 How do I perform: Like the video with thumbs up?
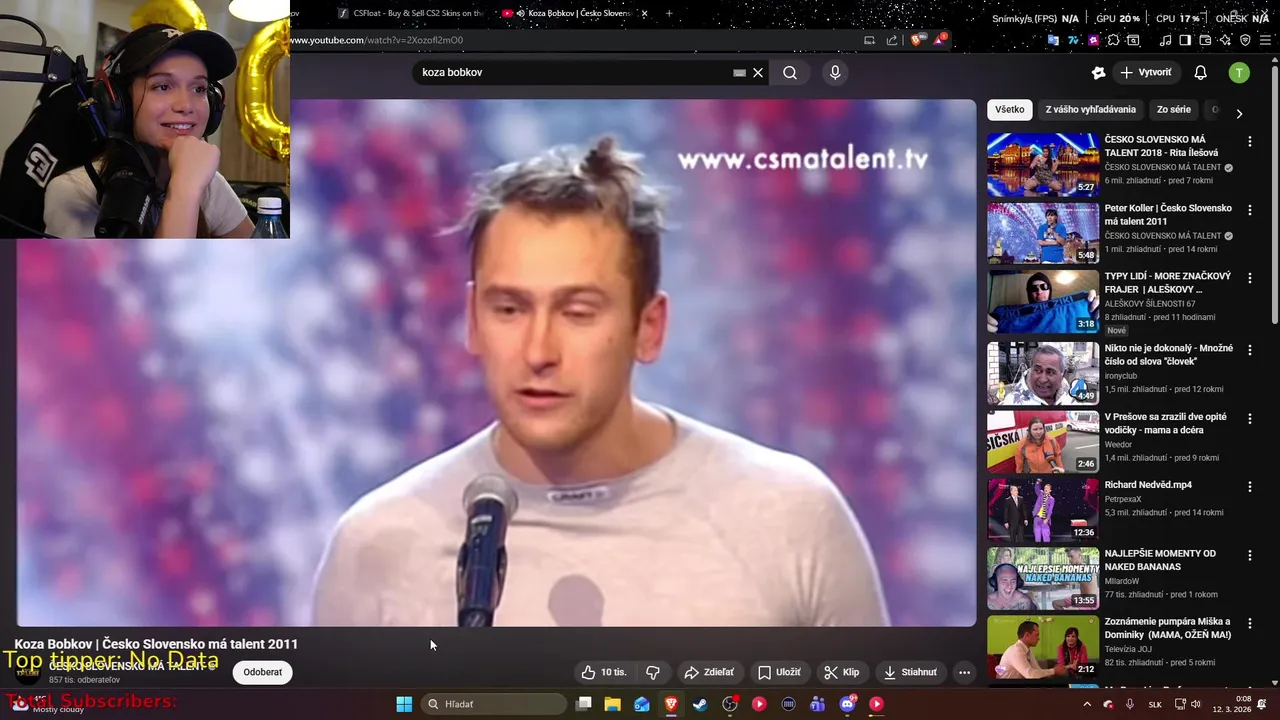tap(604, 672)
